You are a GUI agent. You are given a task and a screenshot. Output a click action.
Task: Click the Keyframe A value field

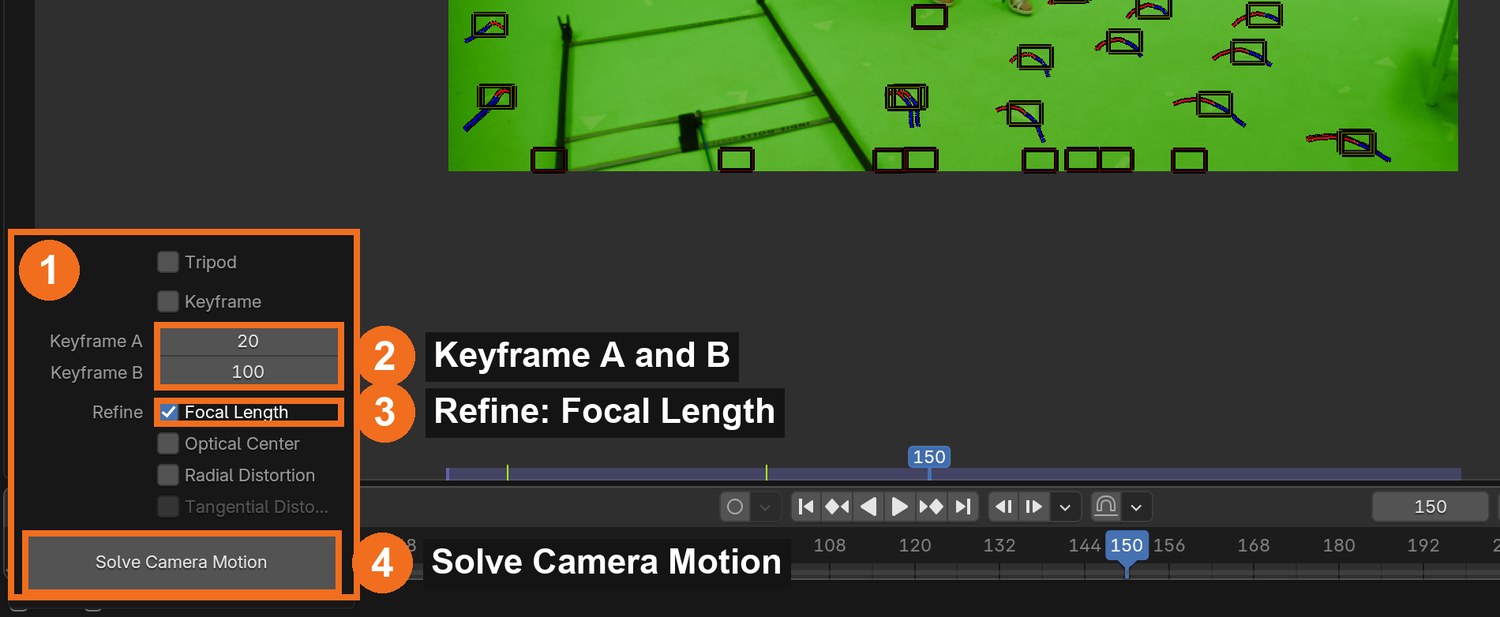coord(248,341)
